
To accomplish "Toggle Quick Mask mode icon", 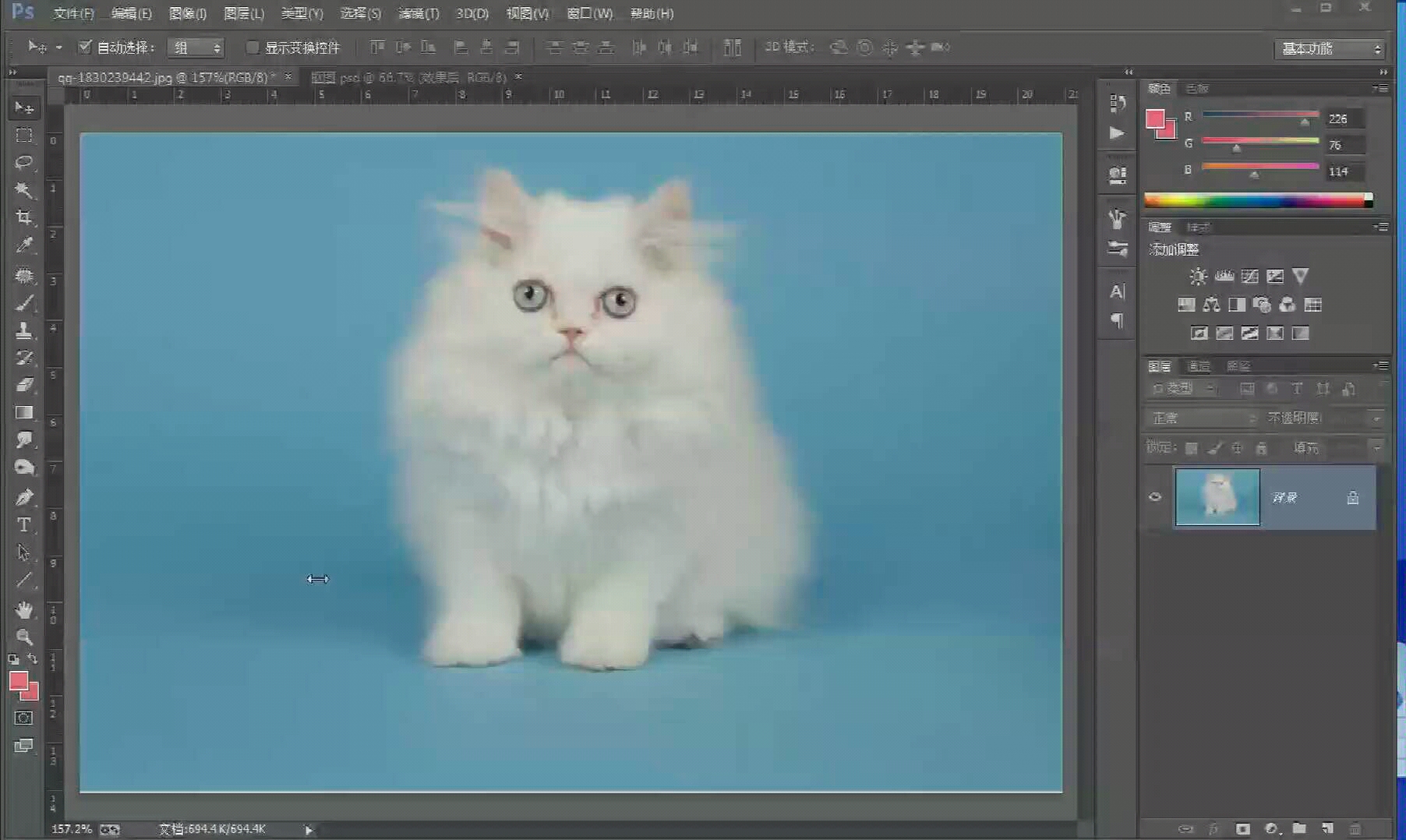I will point(24,718).
